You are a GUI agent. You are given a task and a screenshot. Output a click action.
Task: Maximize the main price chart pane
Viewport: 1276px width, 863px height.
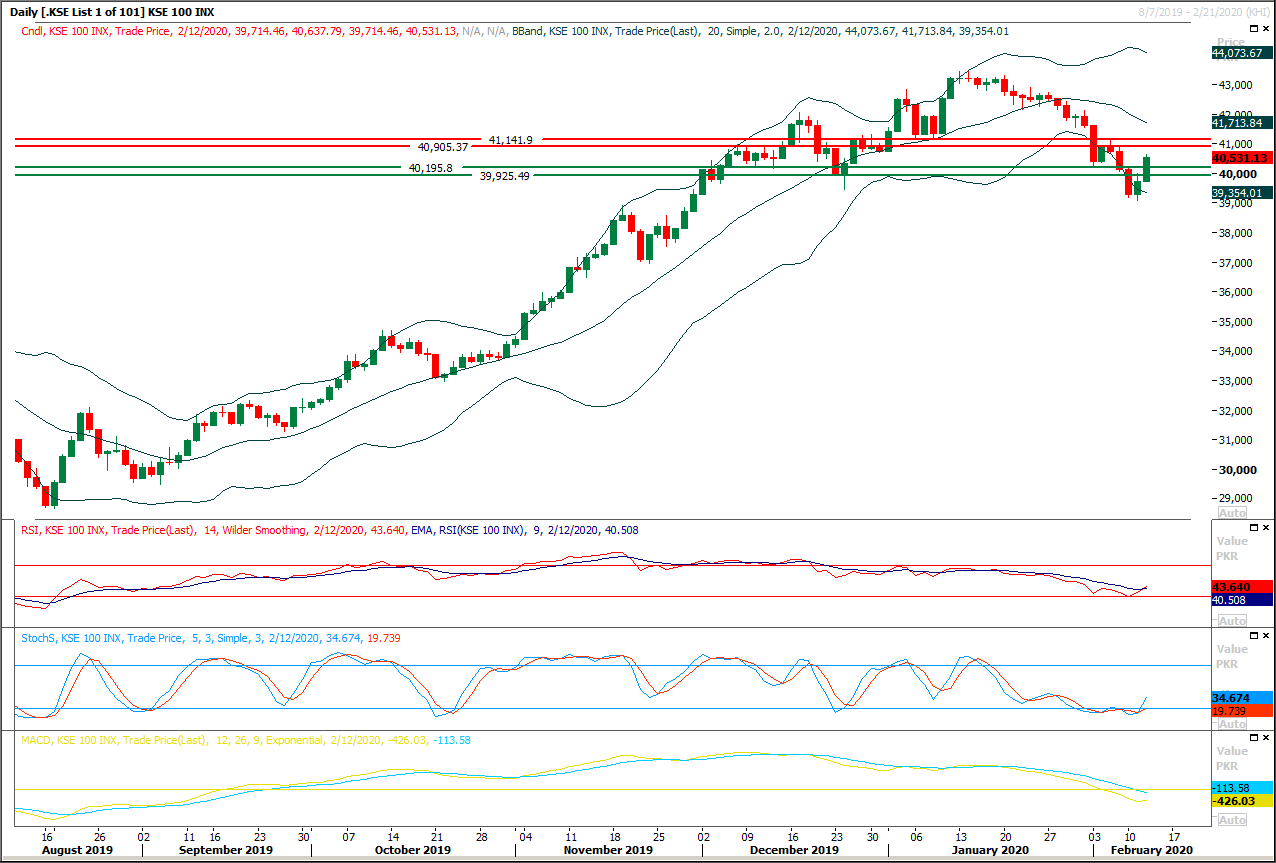tap(1253, 28)
